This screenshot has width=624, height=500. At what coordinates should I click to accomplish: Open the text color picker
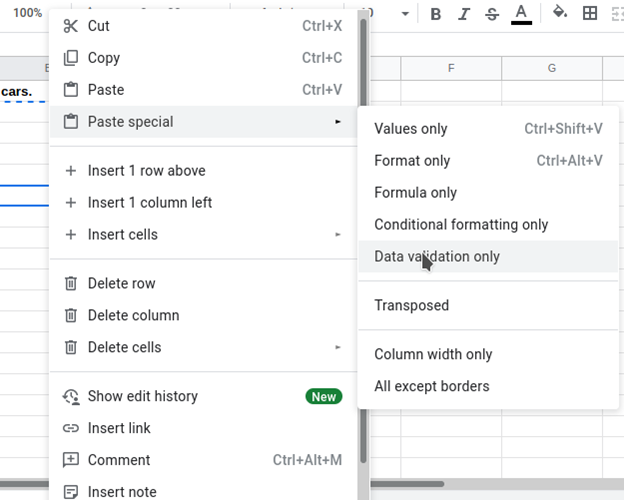521,15
